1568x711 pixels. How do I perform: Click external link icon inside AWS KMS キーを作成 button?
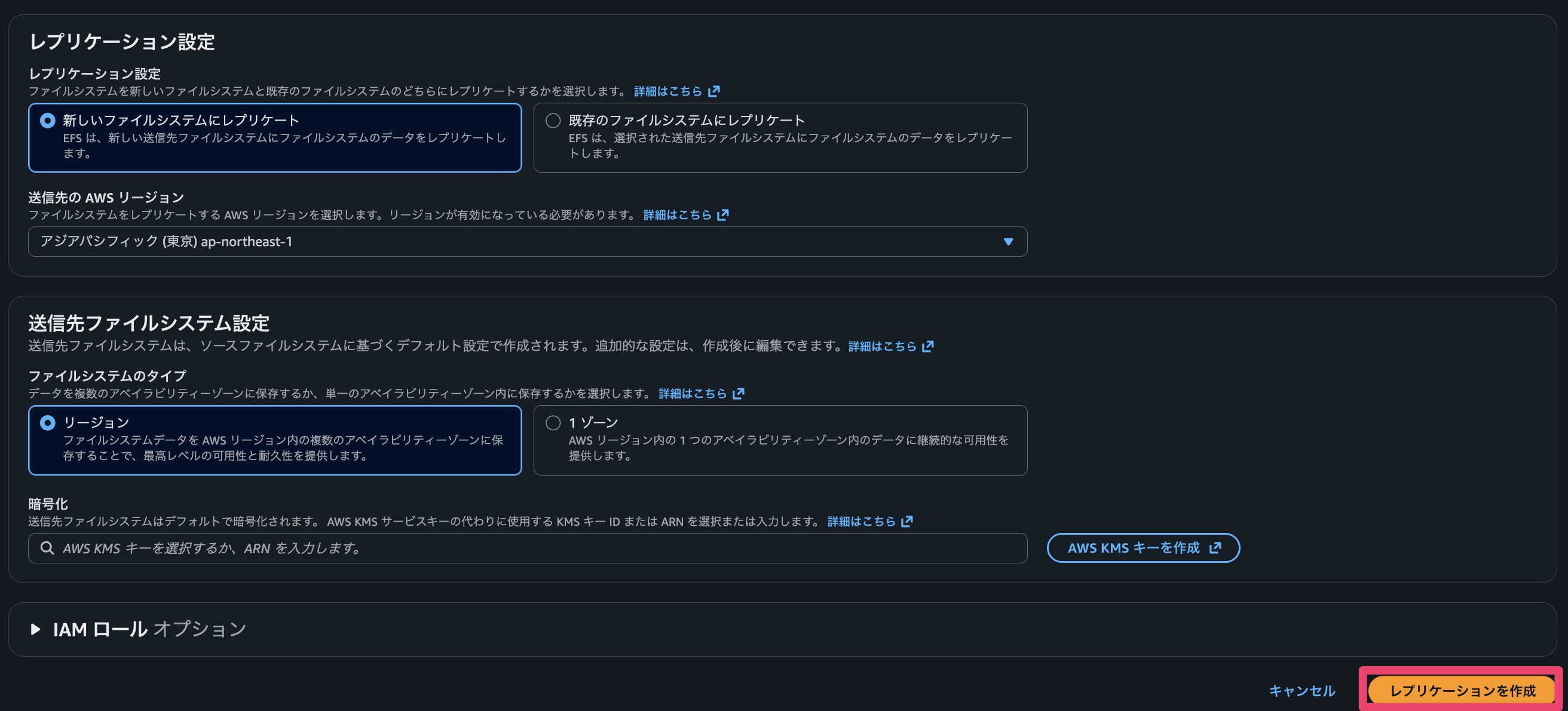click(1215, 547)
